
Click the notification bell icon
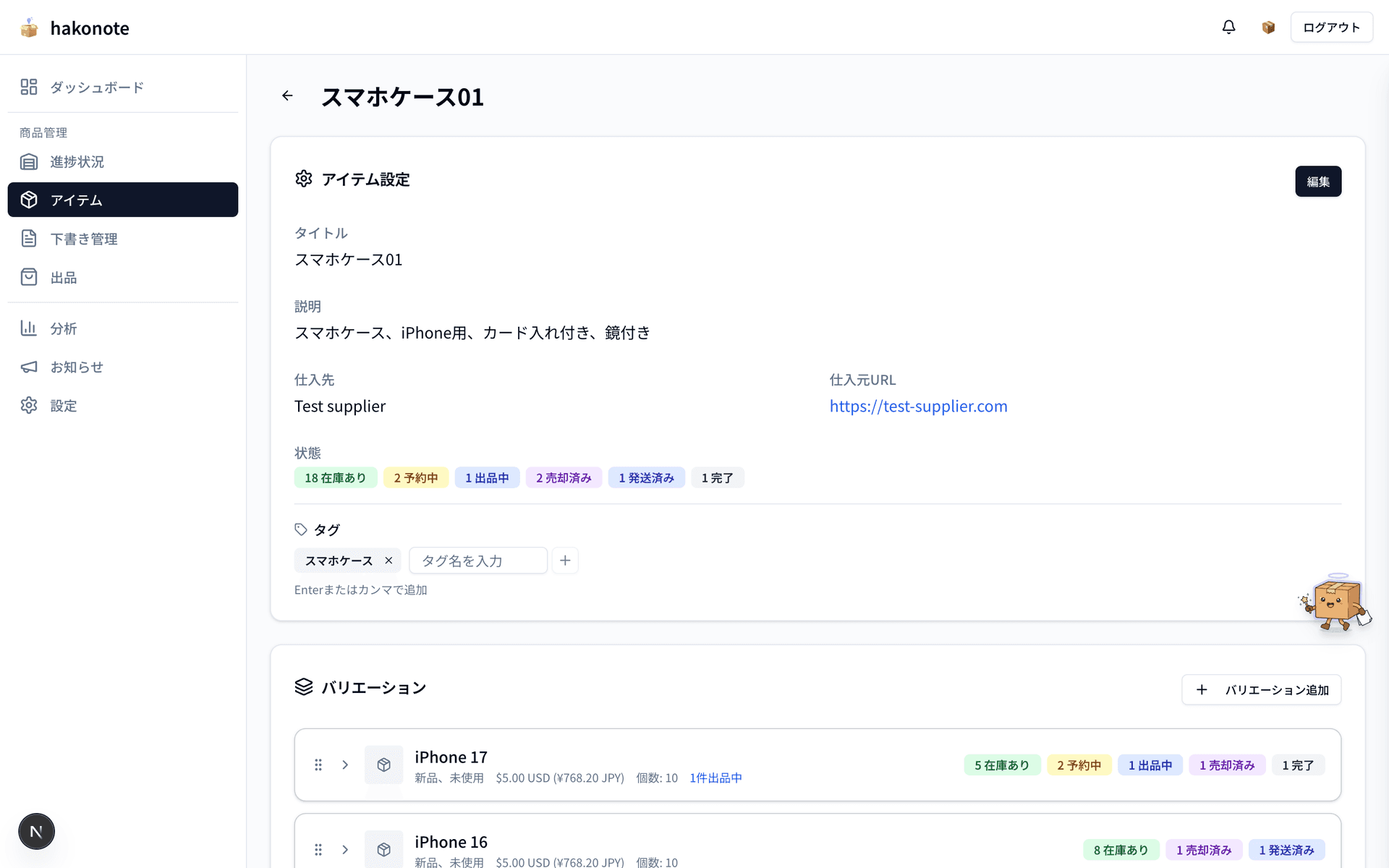click(x=1228, y=27)
